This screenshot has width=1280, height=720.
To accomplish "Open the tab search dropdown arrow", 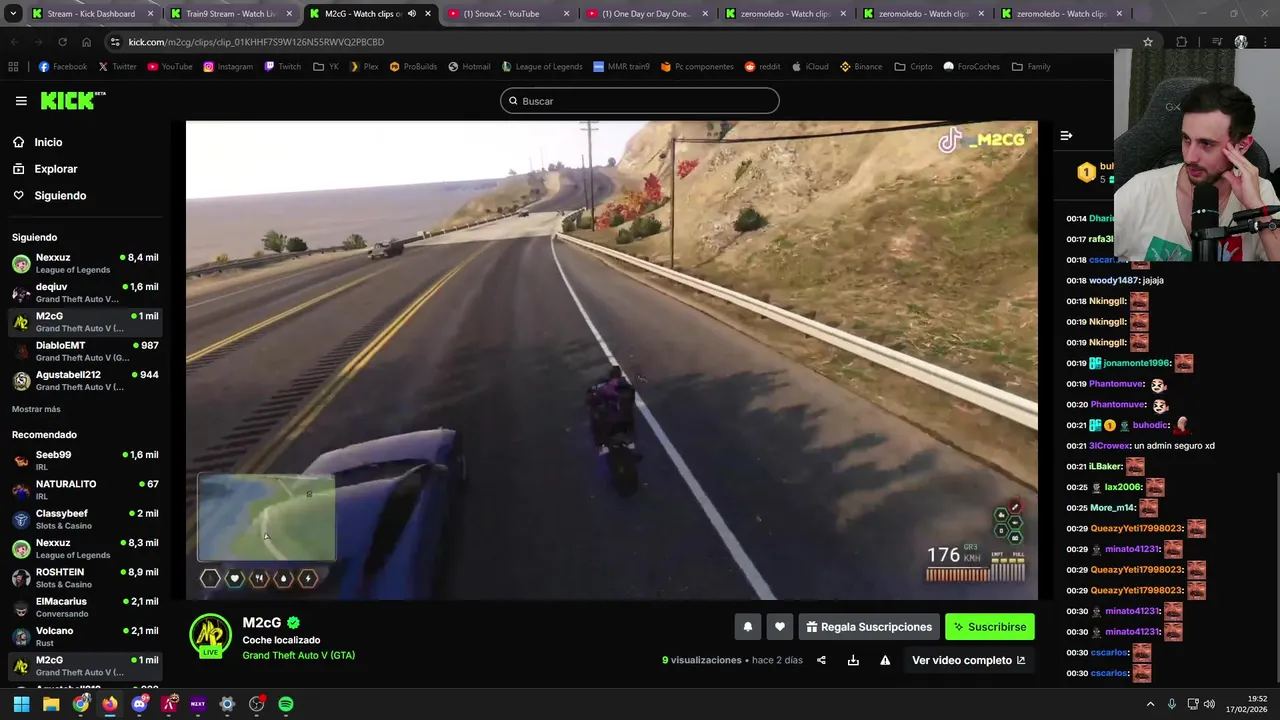I will click(13, 14).
